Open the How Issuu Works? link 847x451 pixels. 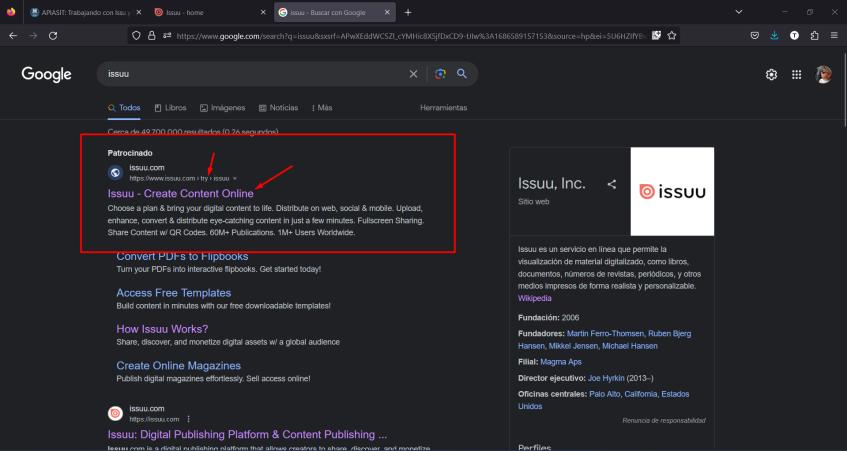click(x=162, y=329)
